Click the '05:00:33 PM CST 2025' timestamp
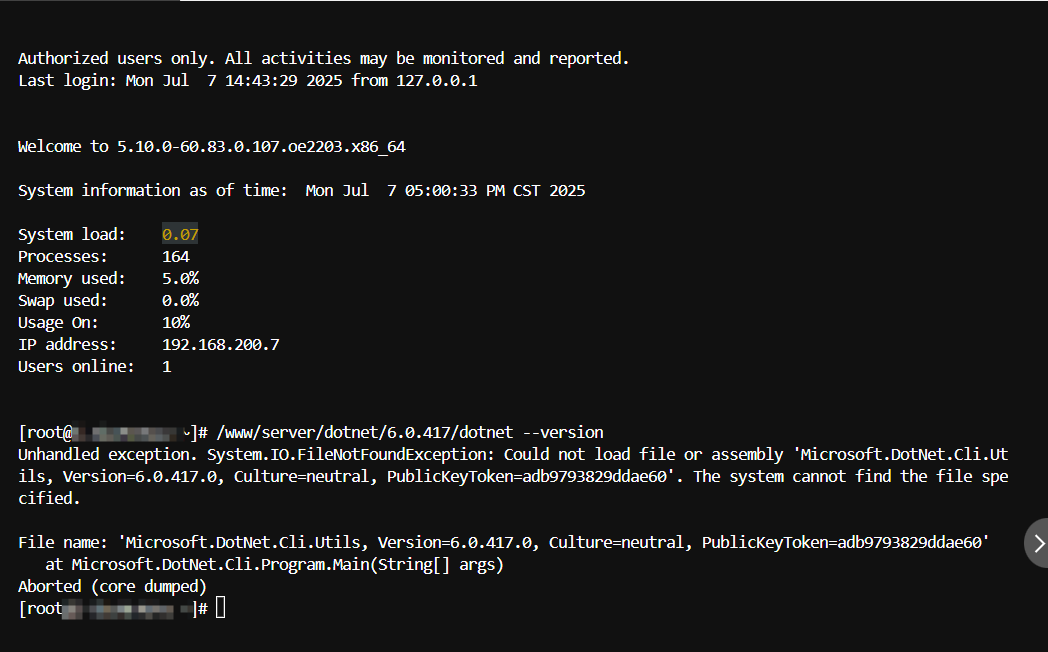 pyautogui.click(x=495, y=191)
